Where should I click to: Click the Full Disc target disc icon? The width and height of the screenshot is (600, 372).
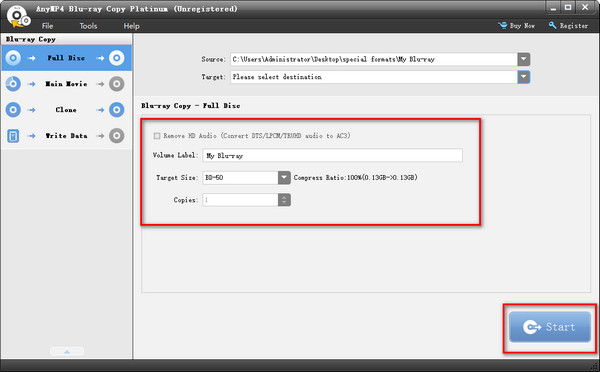pos(117,58)
